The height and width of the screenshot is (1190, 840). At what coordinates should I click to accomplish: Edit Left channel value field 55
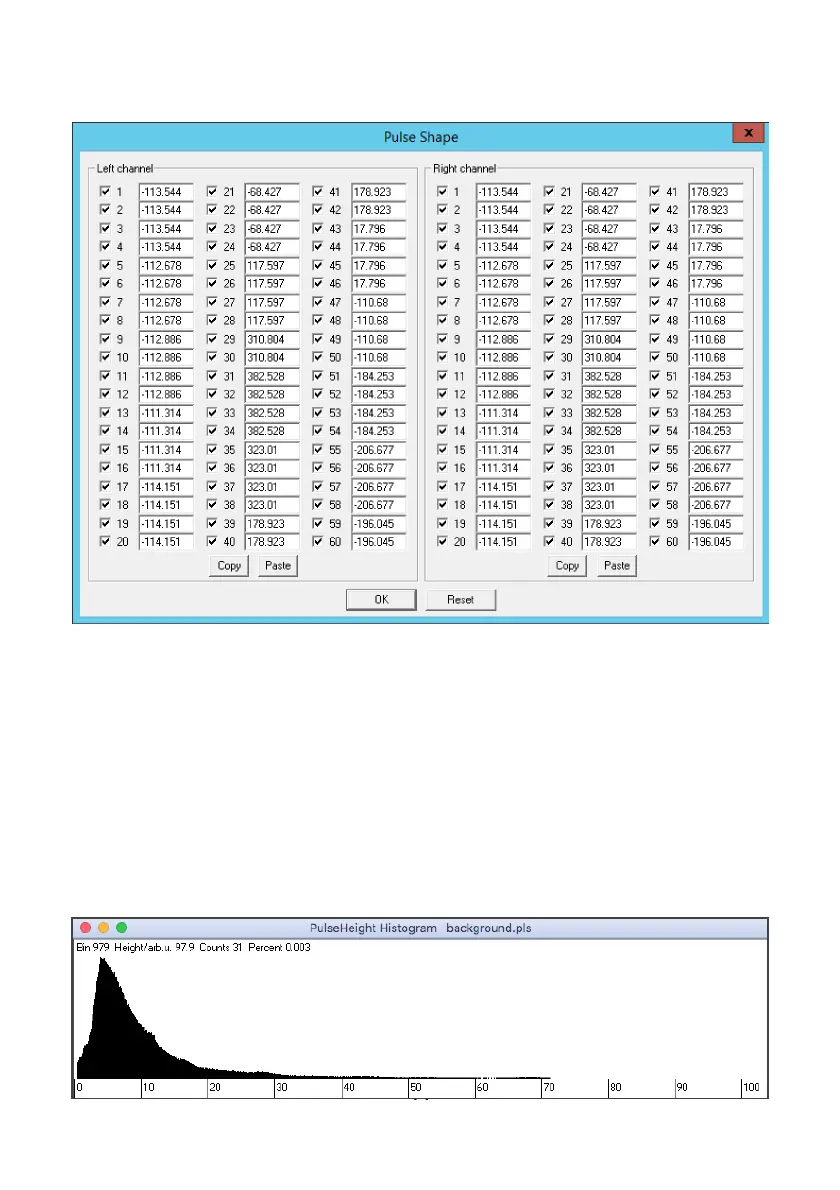point(379,449)
